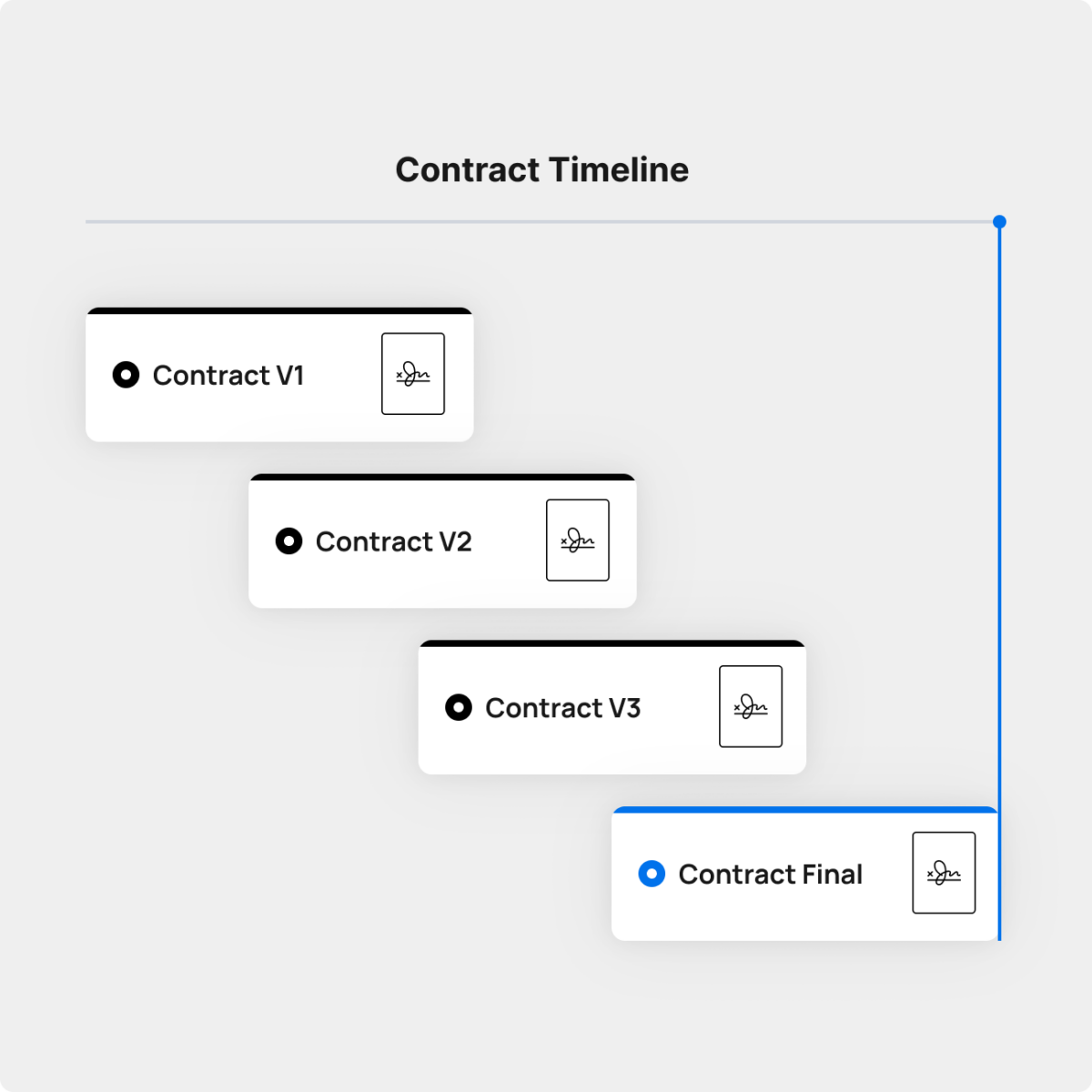Viewport: 1092px width, 1092px height.
Task: Open the signature document icon for Contract Final
Action: coord(944,873)
